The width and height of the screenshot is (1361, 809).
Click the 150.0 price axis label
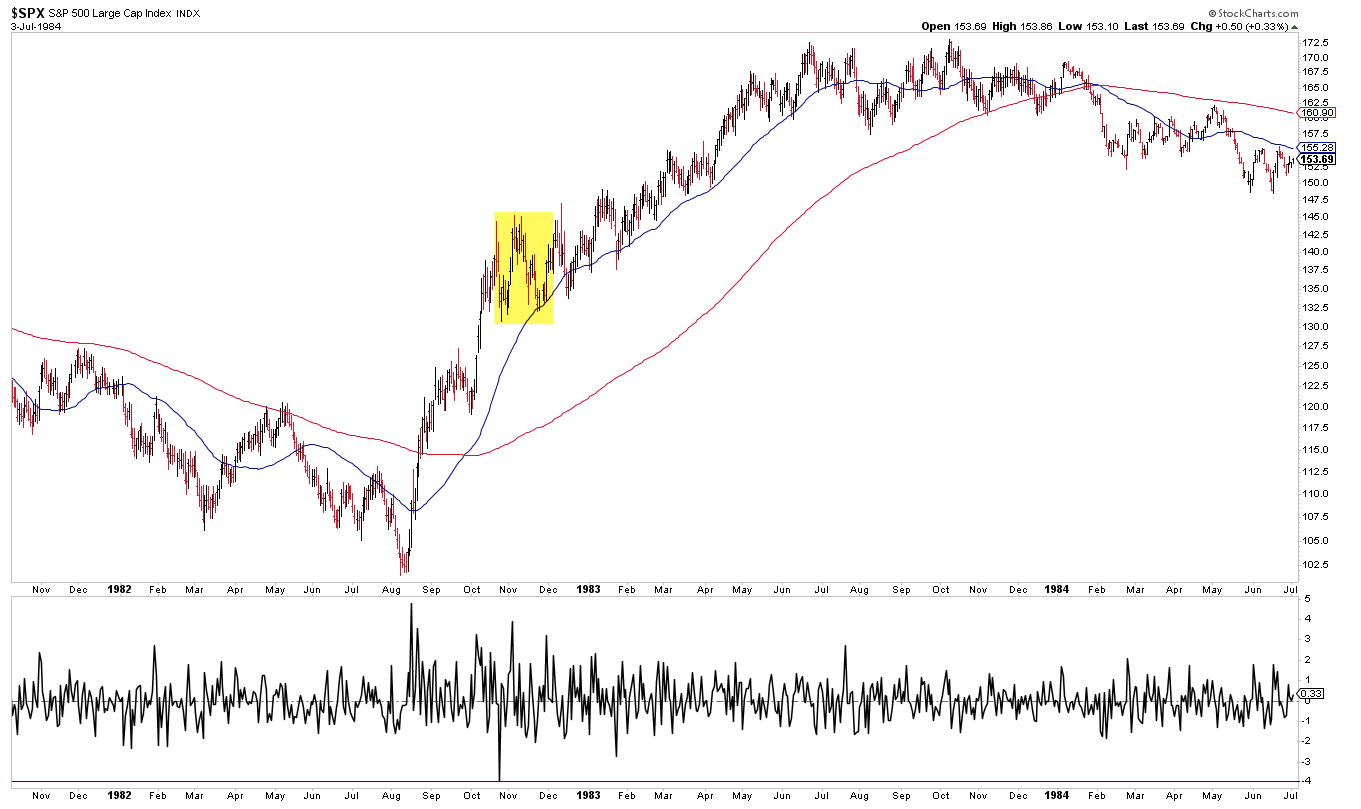coord(1317,183)
